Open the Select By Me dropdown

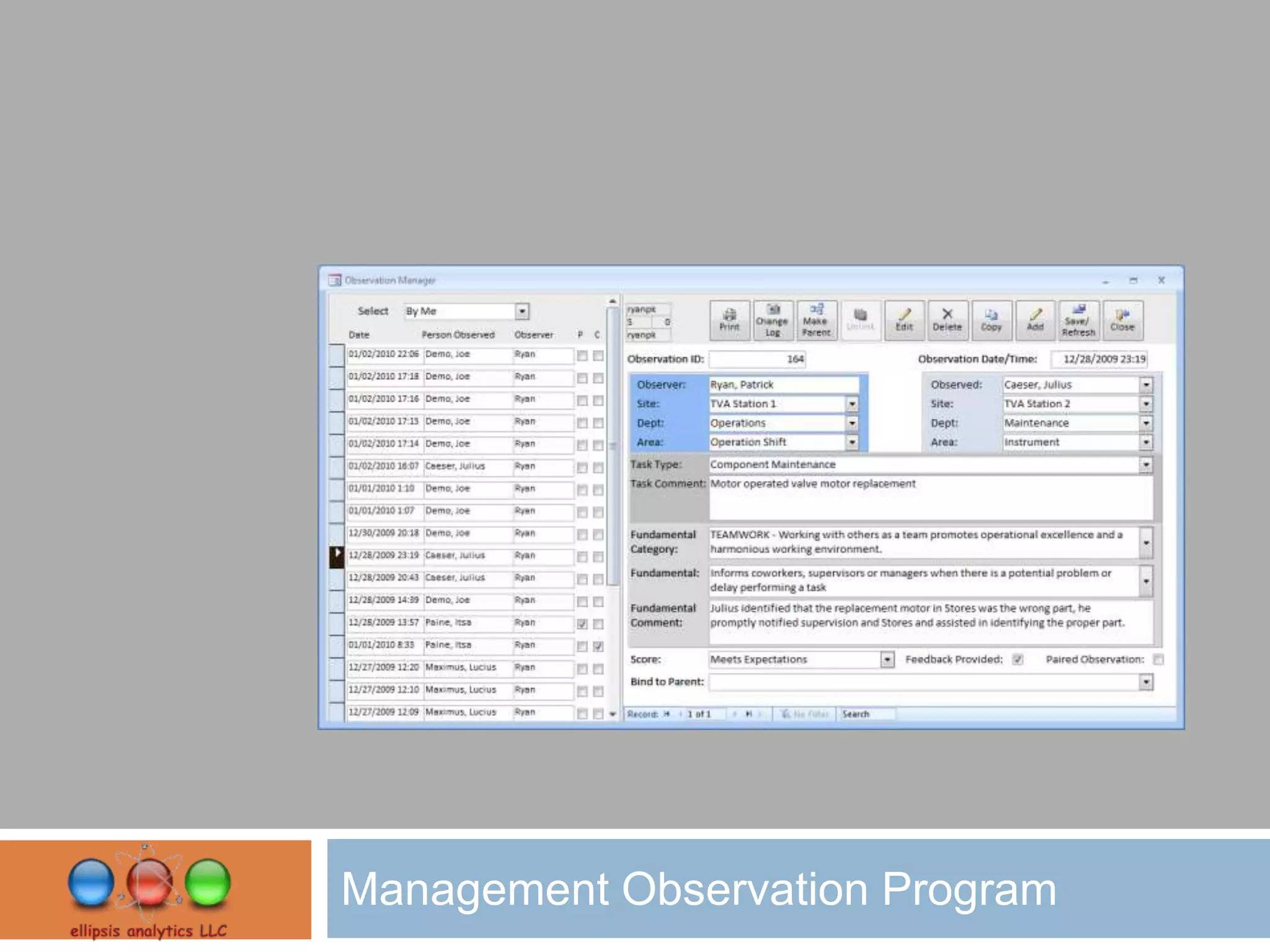522,311
